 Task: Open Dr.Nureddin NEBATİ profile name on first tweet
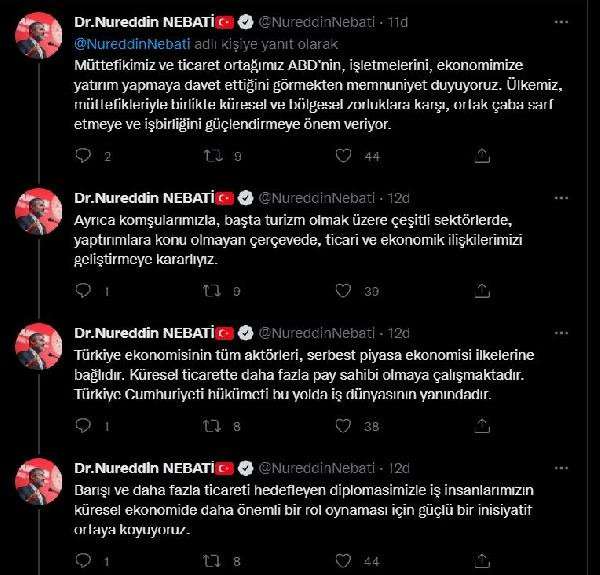144,22
